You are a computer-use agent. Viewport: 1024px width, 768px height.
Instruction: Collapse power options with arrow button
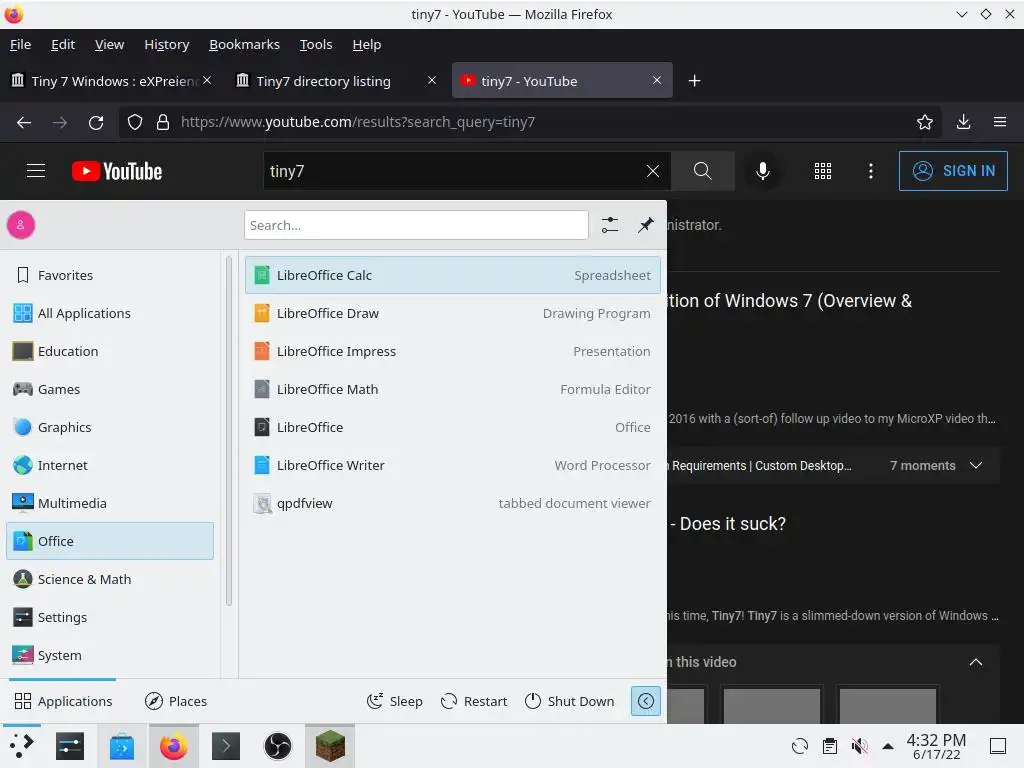click(645, 701)
